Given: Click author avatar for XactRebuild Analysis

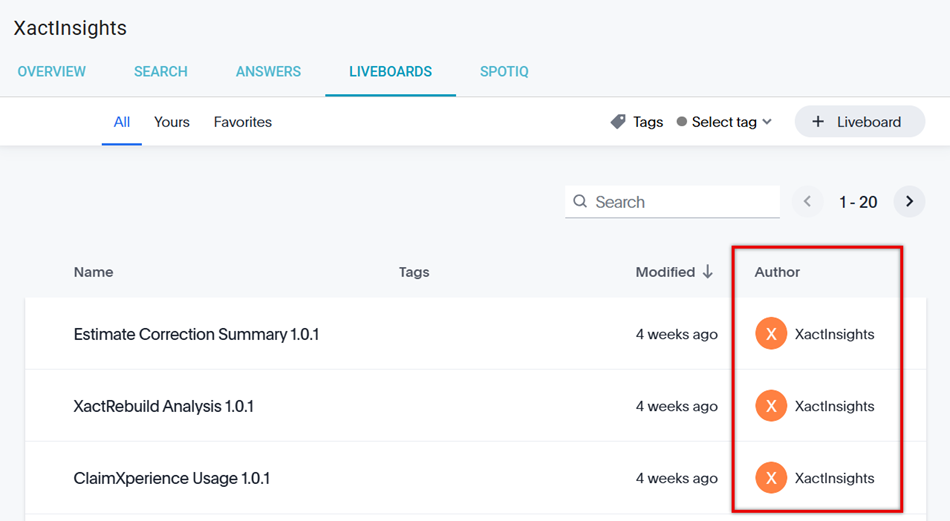Looking at the screenshot, I should pyautogui.click(x=771, y=406).
